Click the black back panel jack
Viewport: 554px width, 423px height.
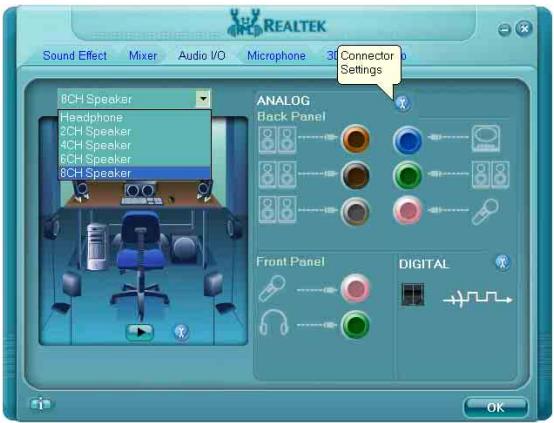(355, 175)
